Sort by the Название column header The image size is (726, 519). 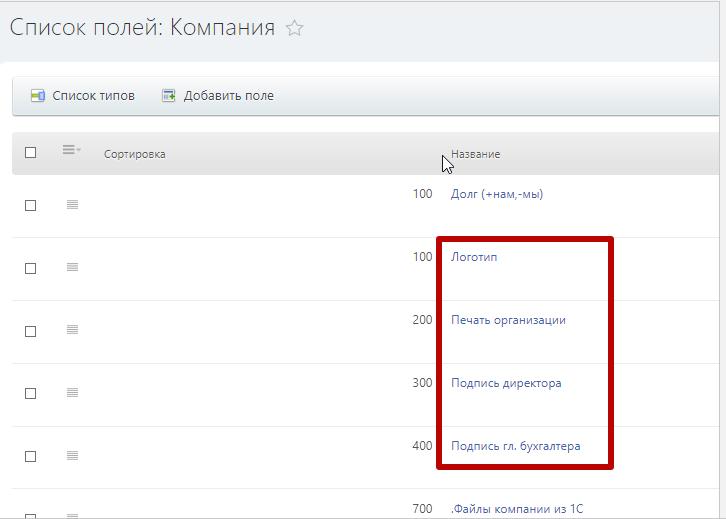coord(476,154)
